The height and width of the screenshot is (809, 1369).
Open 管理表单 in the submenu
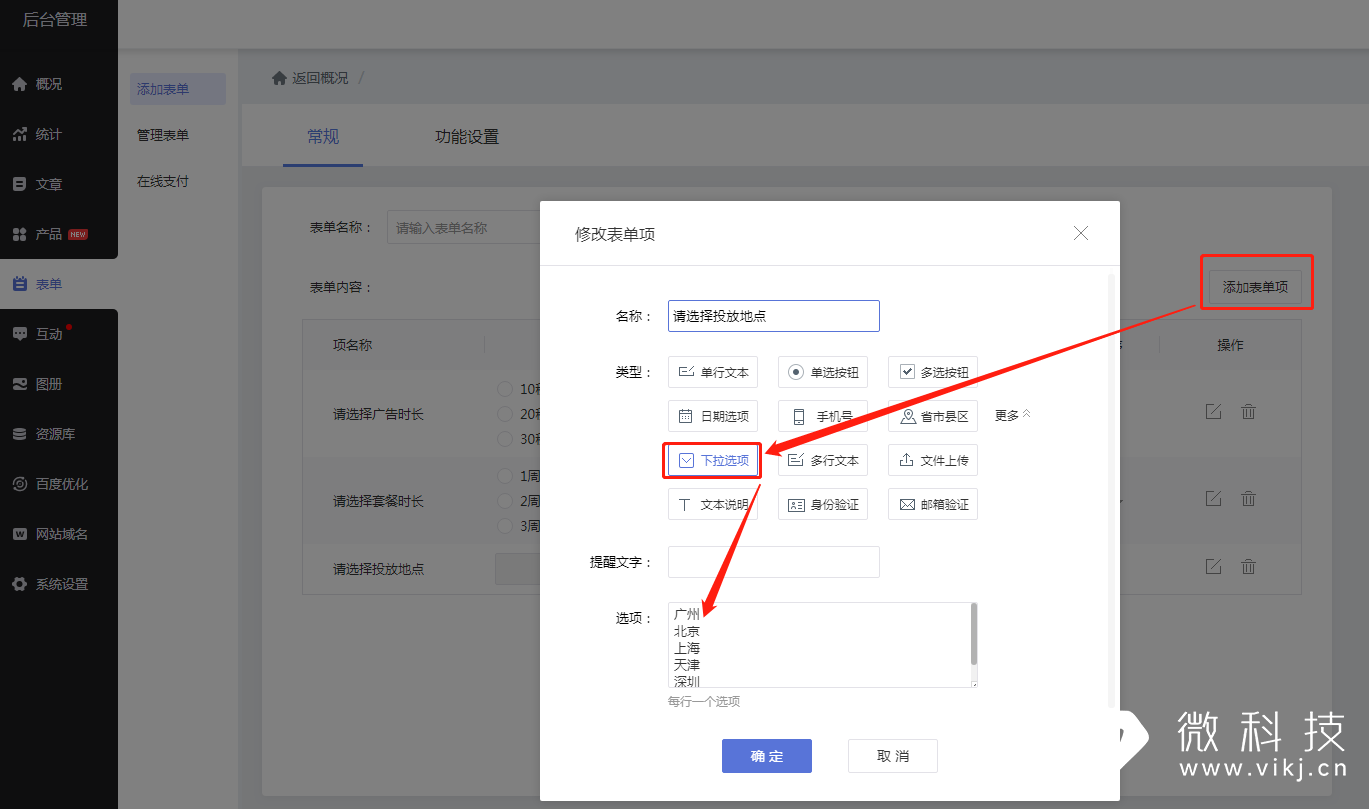point(163,135)
